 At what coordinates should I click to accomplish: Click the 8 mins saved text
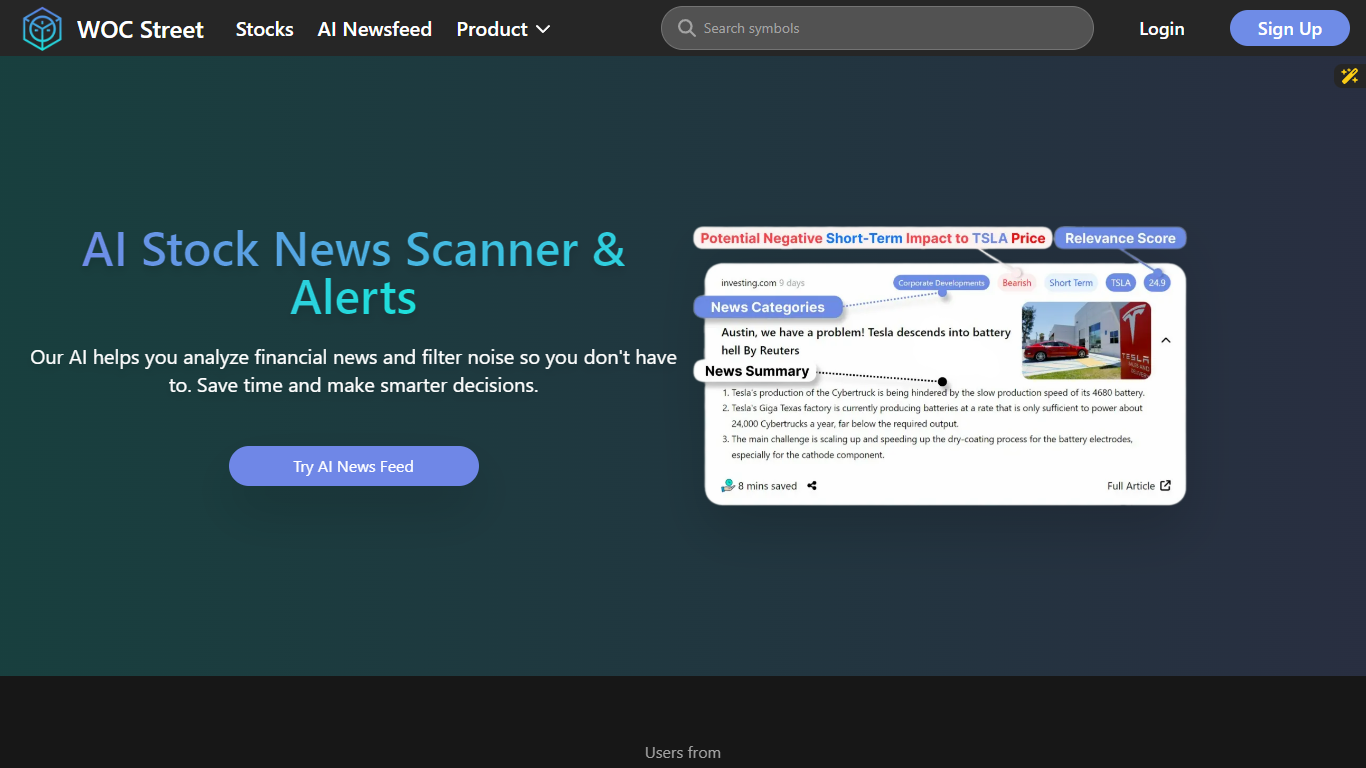click(767, 486)
